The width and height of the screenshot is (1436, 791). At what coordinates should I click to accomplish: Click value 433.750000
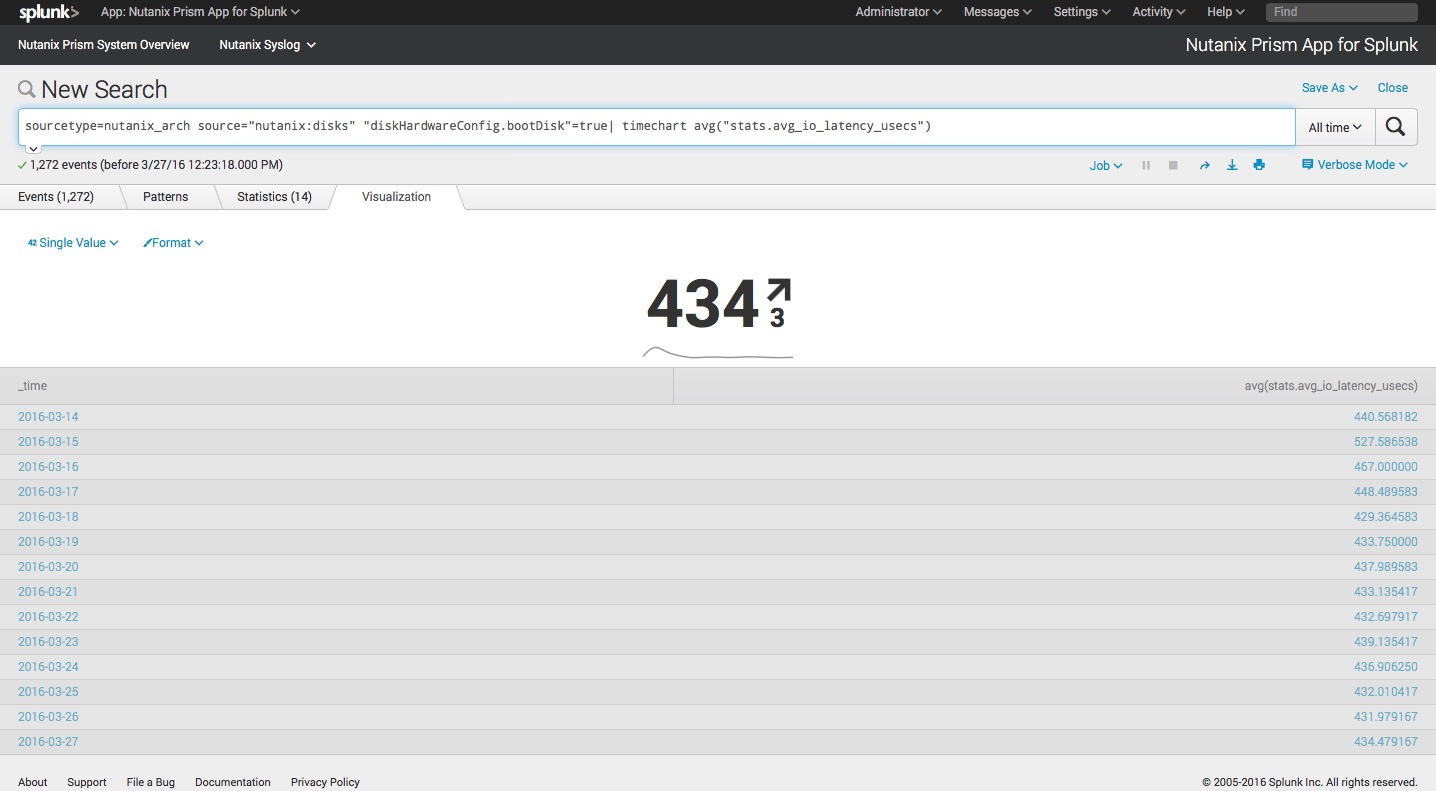pyautogui.click(x=1386, y=542)
